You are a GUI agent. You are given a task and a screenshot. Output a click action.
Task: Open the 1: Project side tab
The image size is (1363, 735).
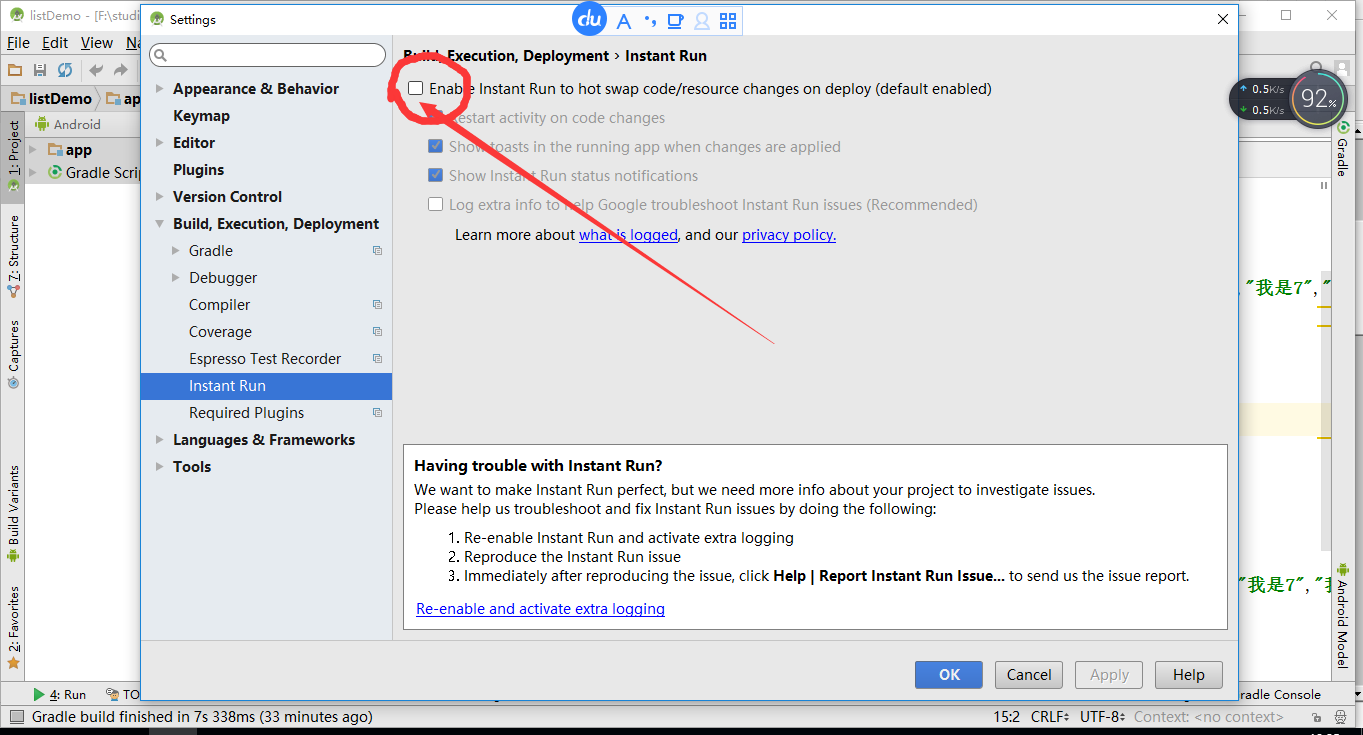14,155
